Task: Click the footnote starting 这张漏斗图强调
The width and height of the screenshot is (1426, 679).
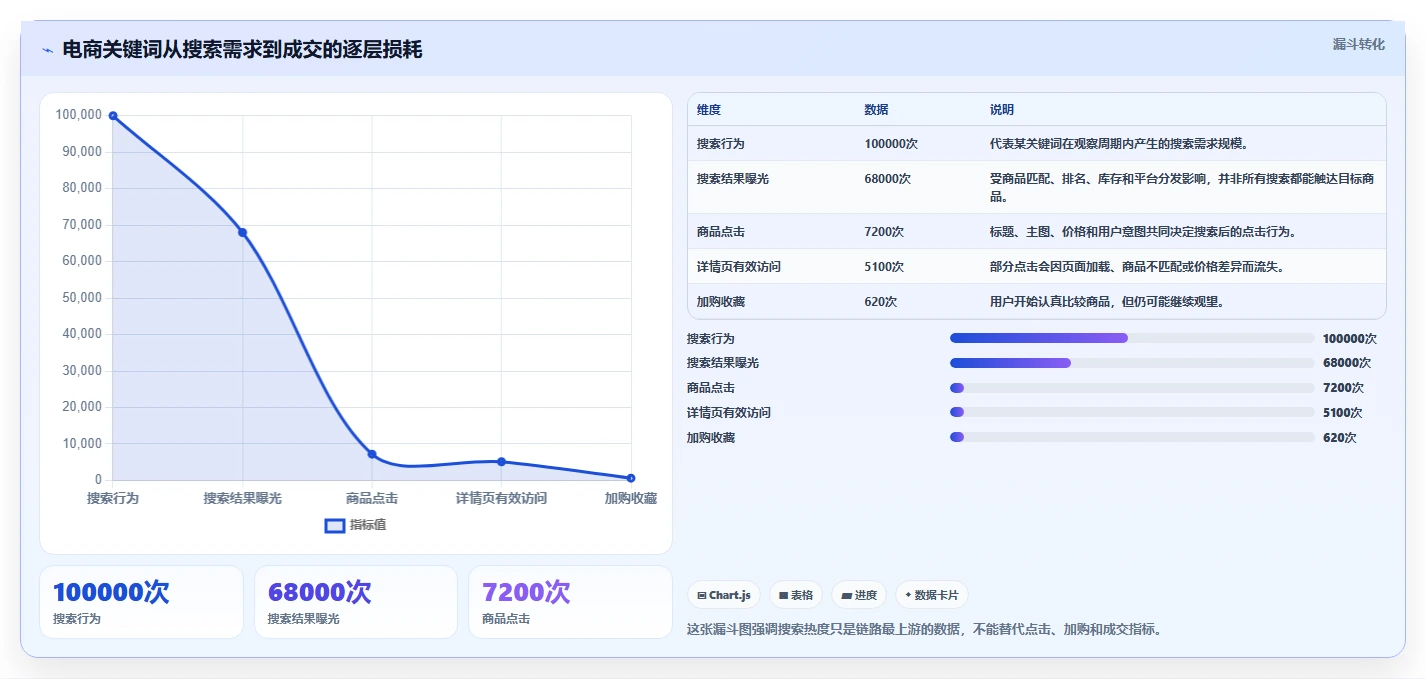Action: pos(924,630)
